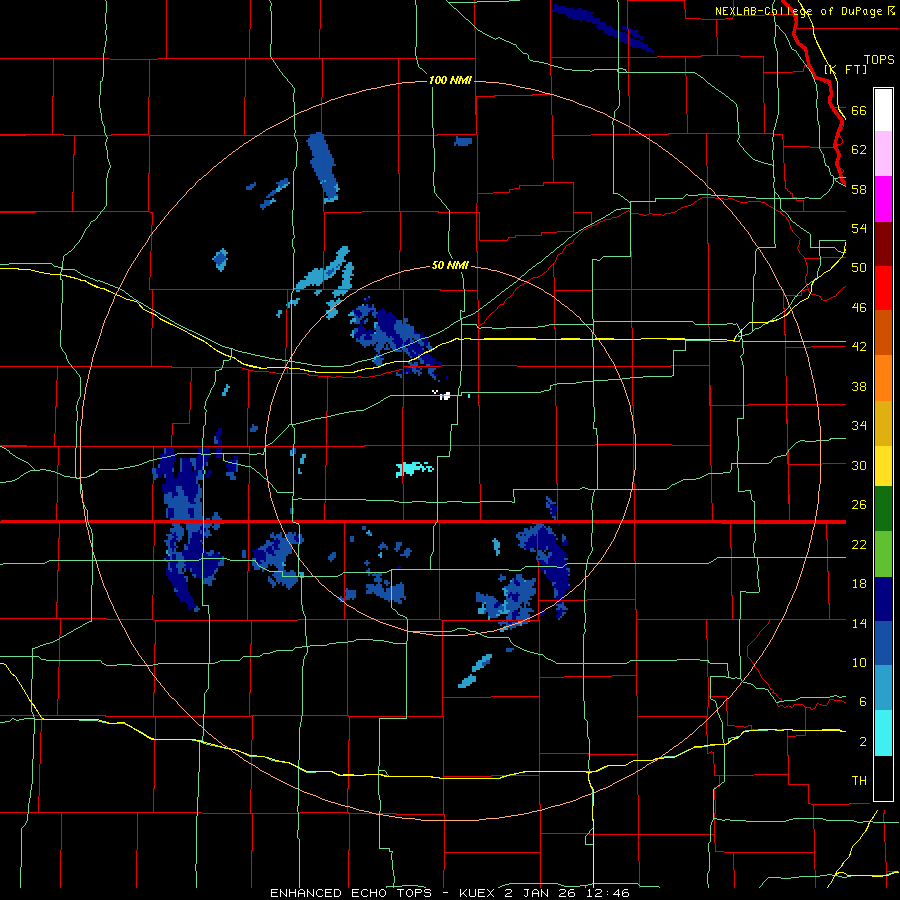Pick the medium blue legend swatch near 10

pyautogui.click(x=883, y=643)
